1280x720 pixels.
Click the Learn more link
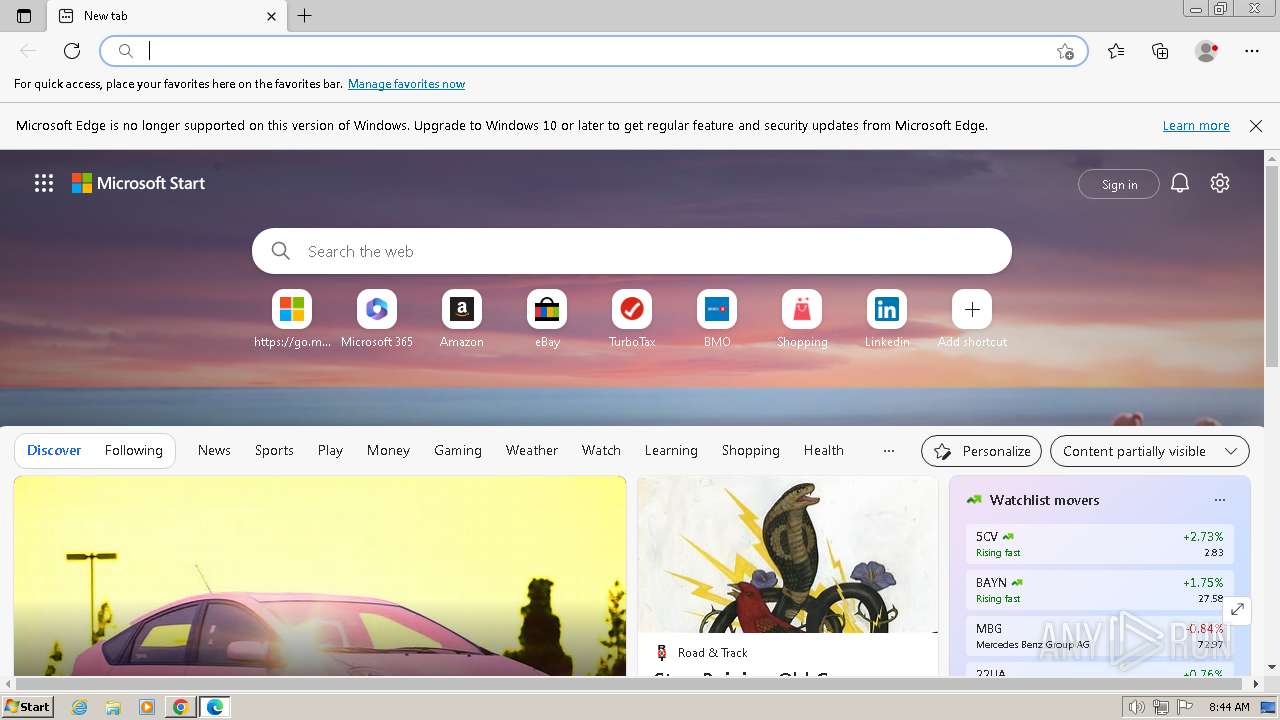pos(1196,126)
